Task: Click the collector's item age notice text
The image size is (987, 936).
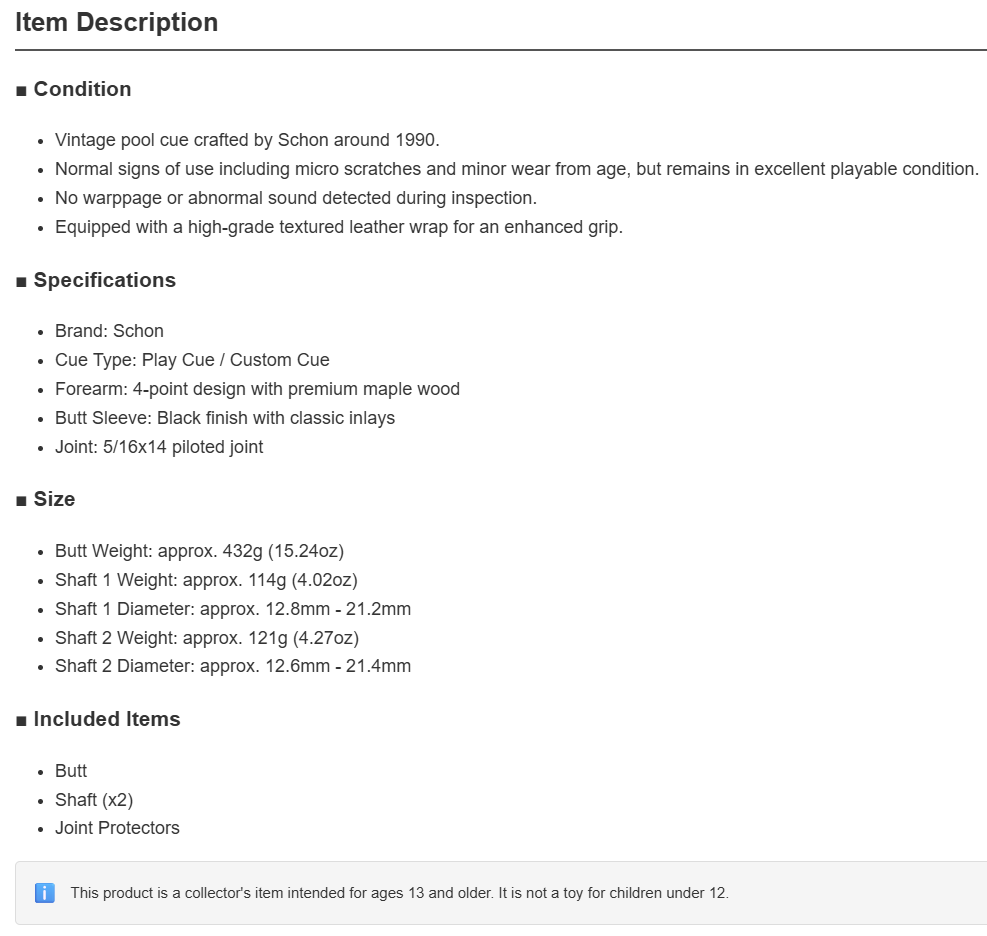Action: pyautogui.click(x=399, y=893)
